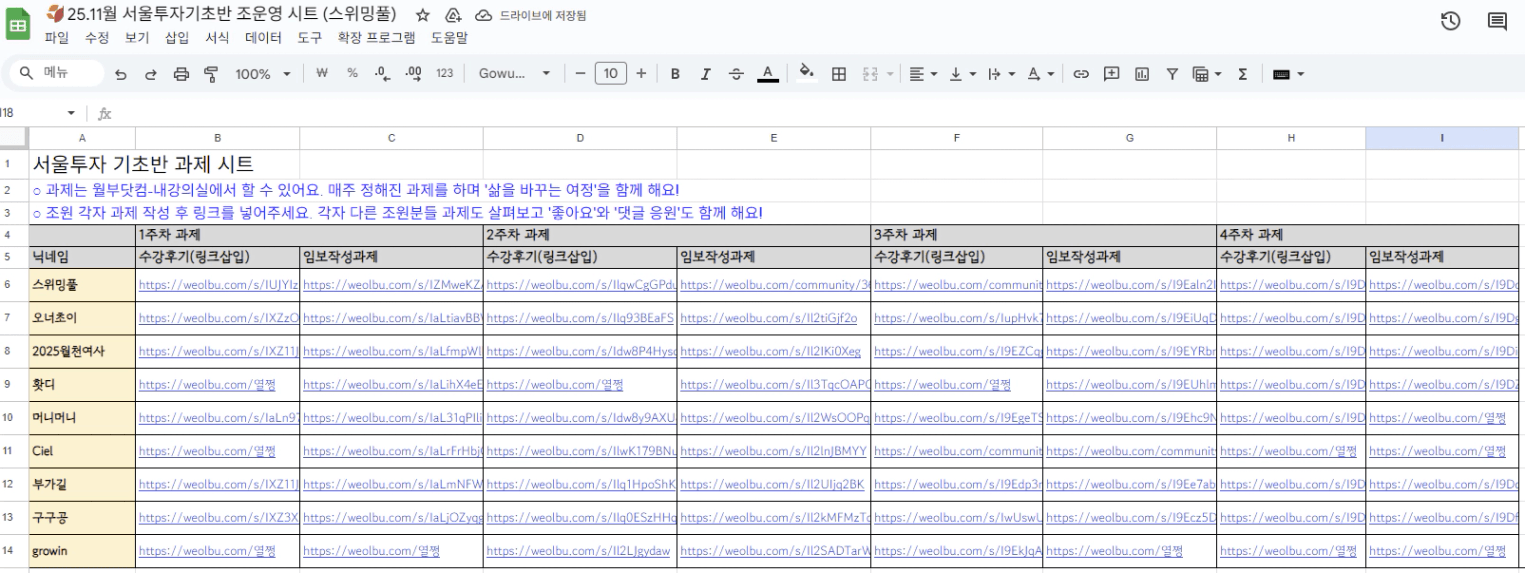Select the paint format roller tool
Viewport: 1525px width, 573px height.
[x=211, y=74]
